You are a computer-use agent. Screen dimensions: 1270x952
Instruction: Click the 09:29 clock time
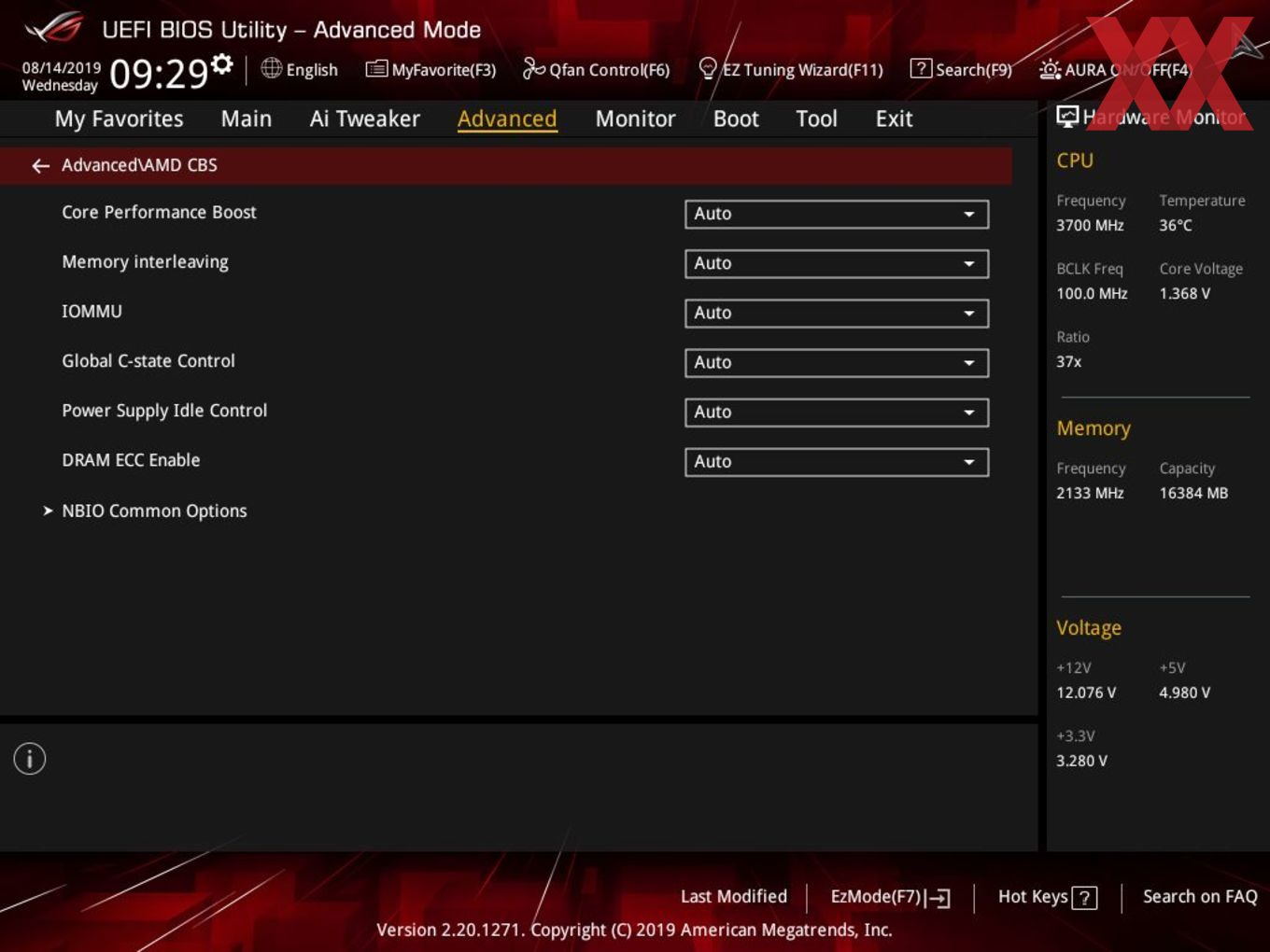(159, 74)
